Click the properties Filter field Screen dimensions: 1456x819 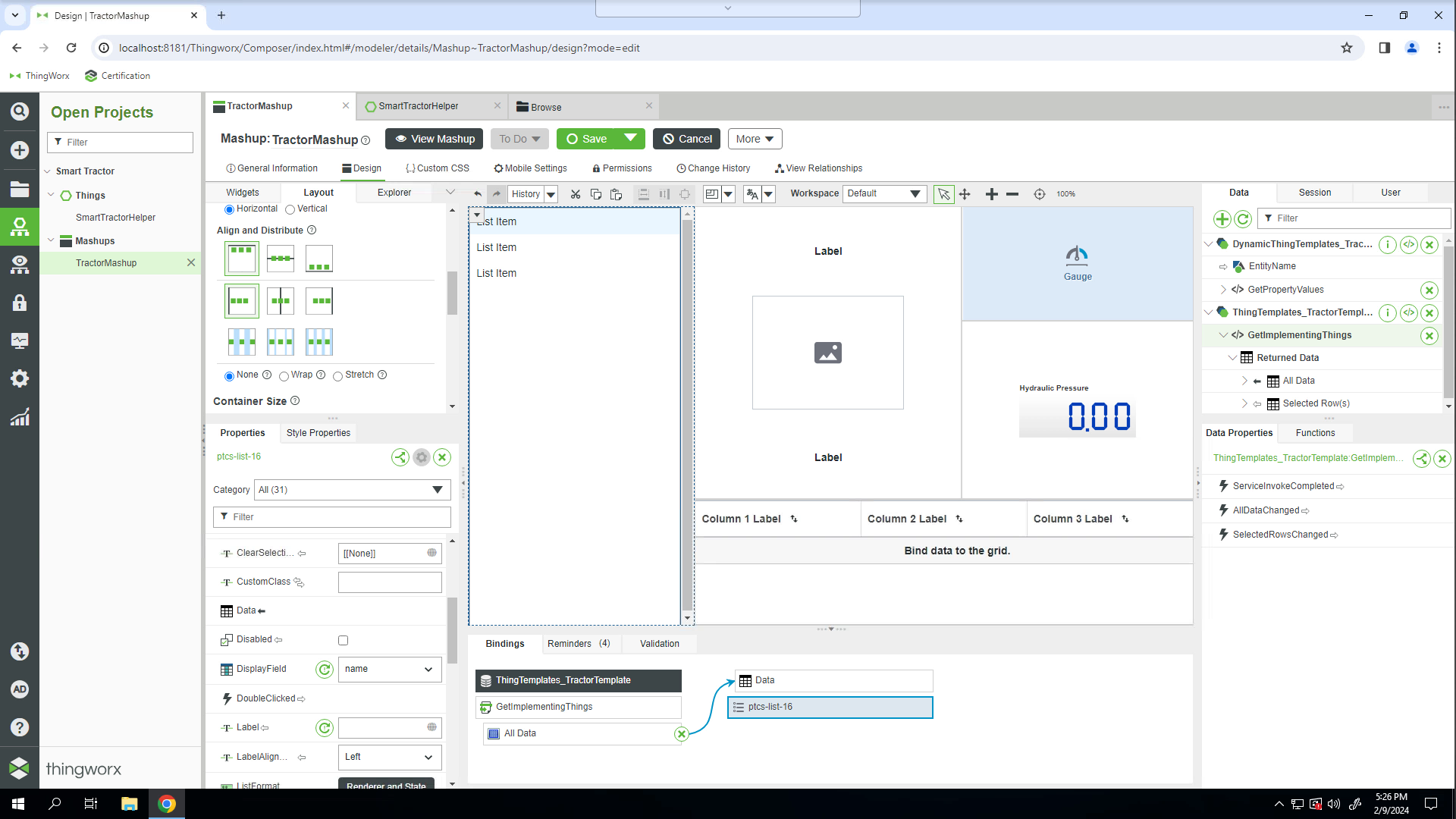332,517
